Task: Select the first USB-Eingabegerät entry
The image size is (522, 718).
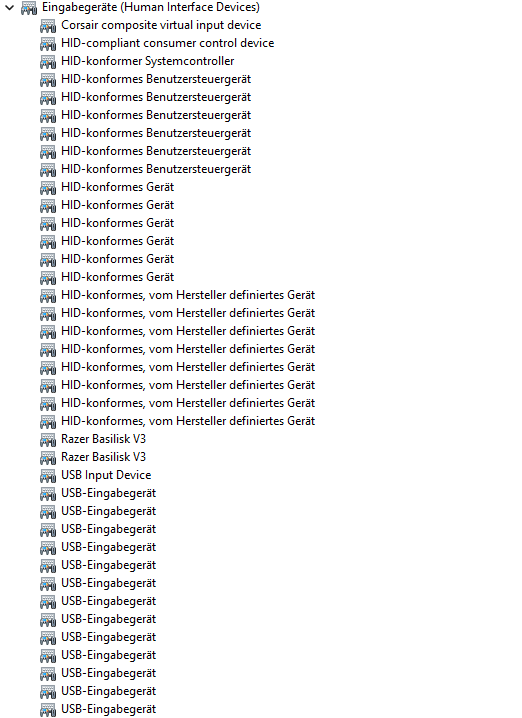Action: coord(109,493)
